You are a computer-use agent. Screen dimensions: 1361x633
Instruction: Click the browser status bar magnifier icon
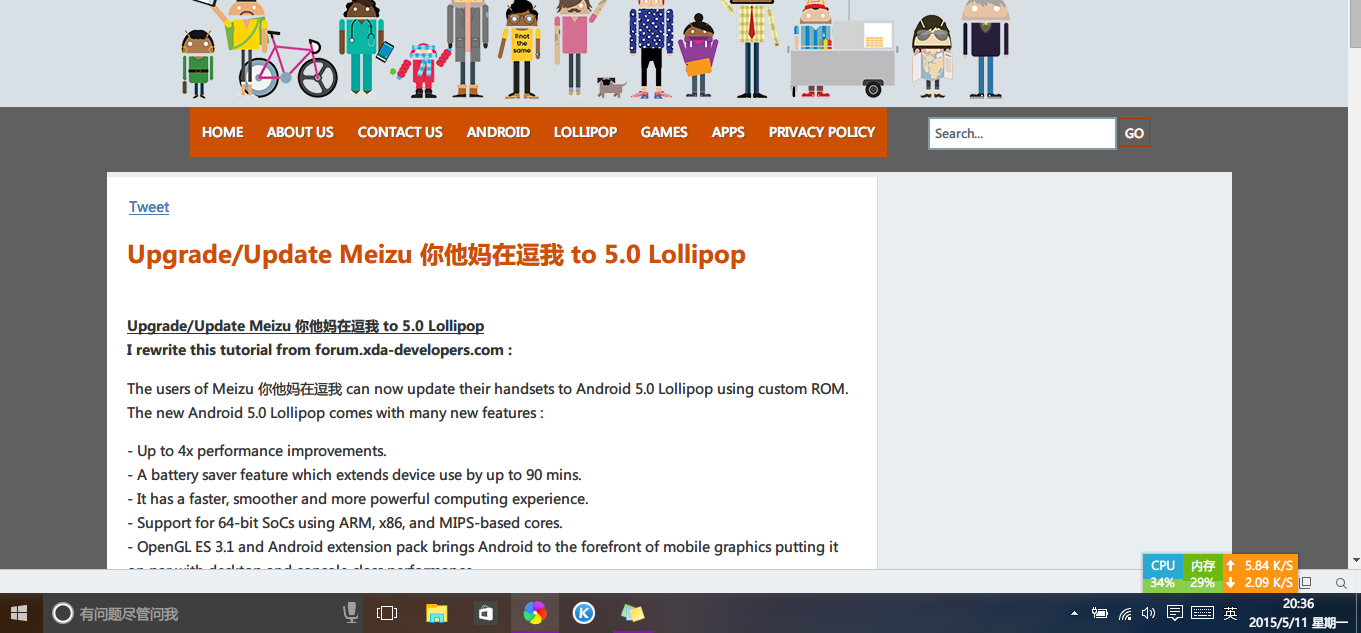click(x=1341, y=582)
